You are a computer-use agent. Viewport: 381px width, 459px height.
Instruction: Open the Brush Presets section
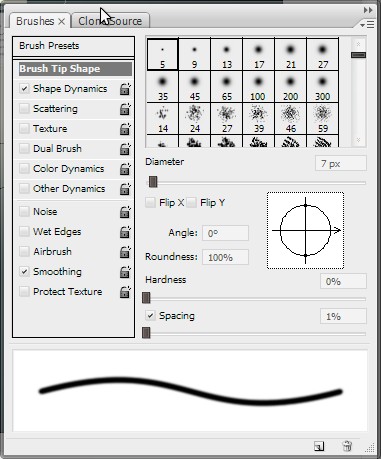pyautogui.click(x=73, y=46)
